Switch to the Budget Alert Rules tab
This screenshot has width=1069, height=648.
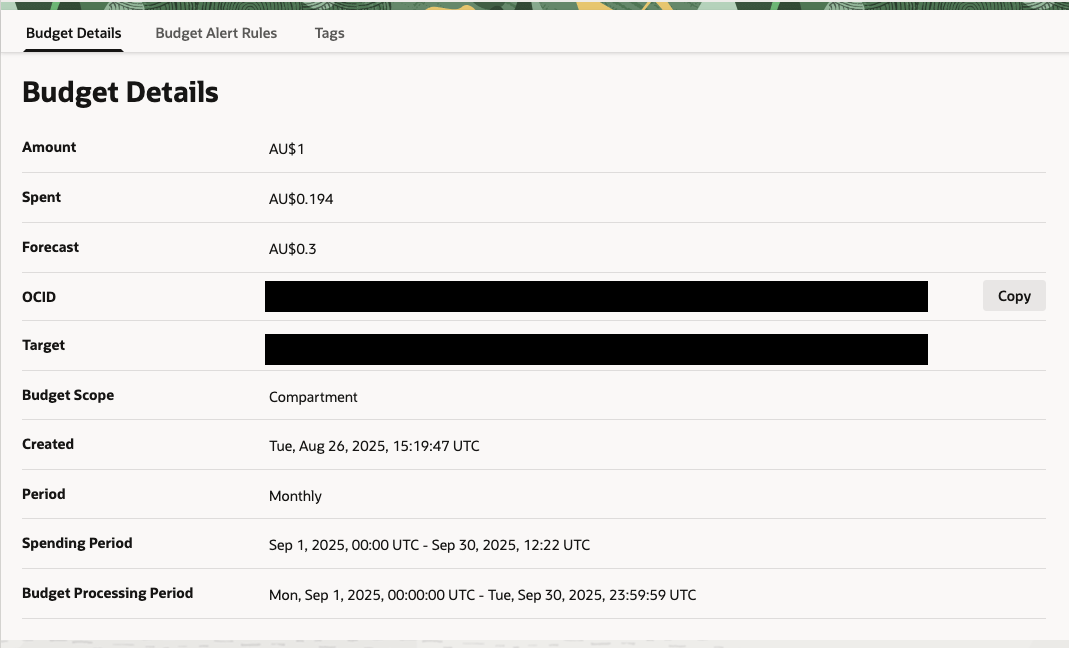216,33
